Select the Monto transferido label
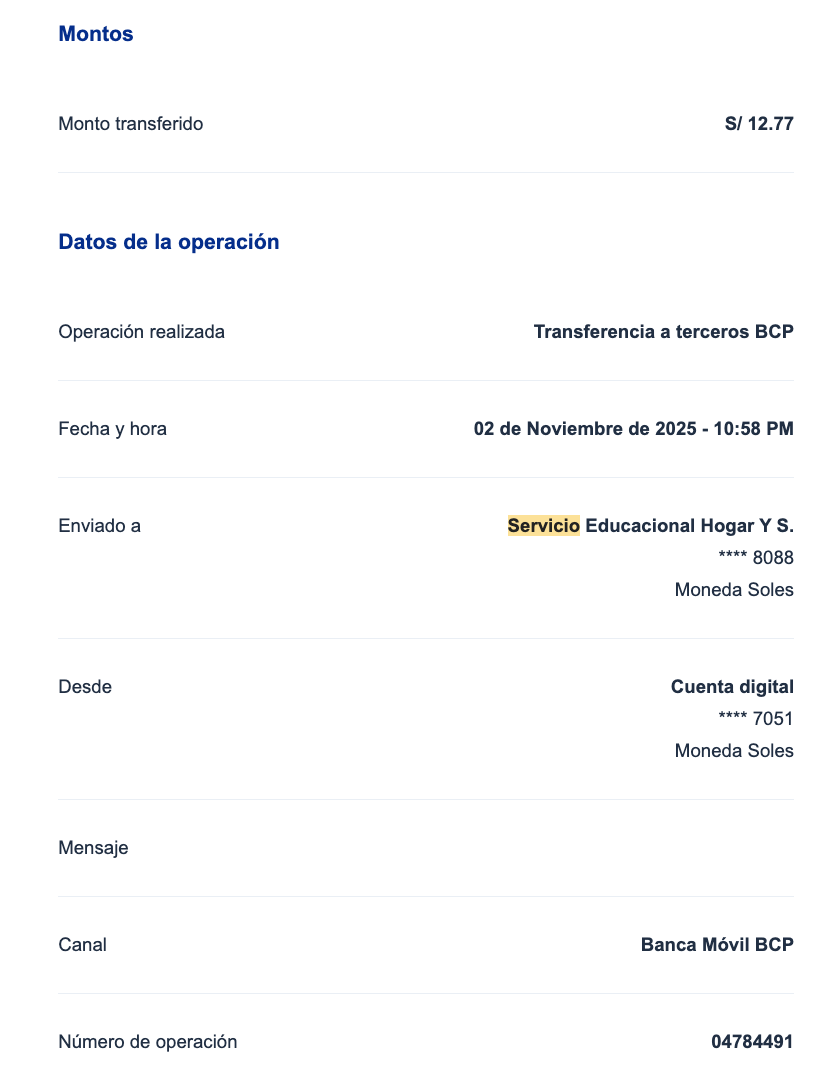This screenshot has height=1084, width=826. (x=131, y=124)
